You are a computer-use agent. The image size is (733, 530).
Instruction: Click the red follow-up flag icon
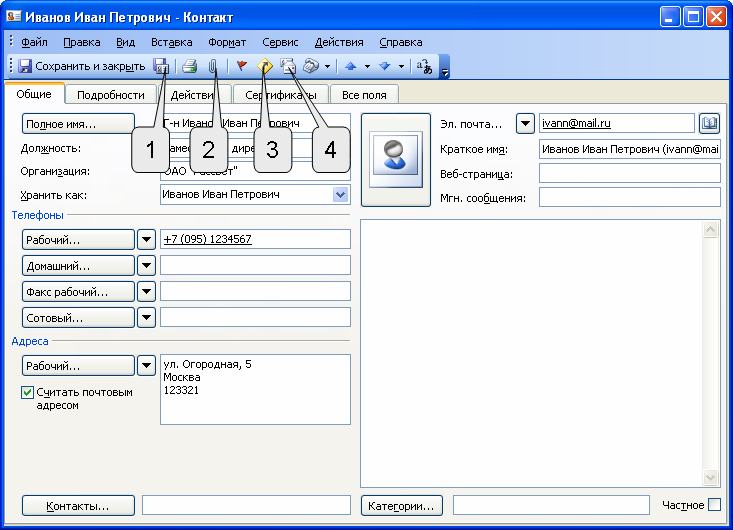(x=242, y=66)
